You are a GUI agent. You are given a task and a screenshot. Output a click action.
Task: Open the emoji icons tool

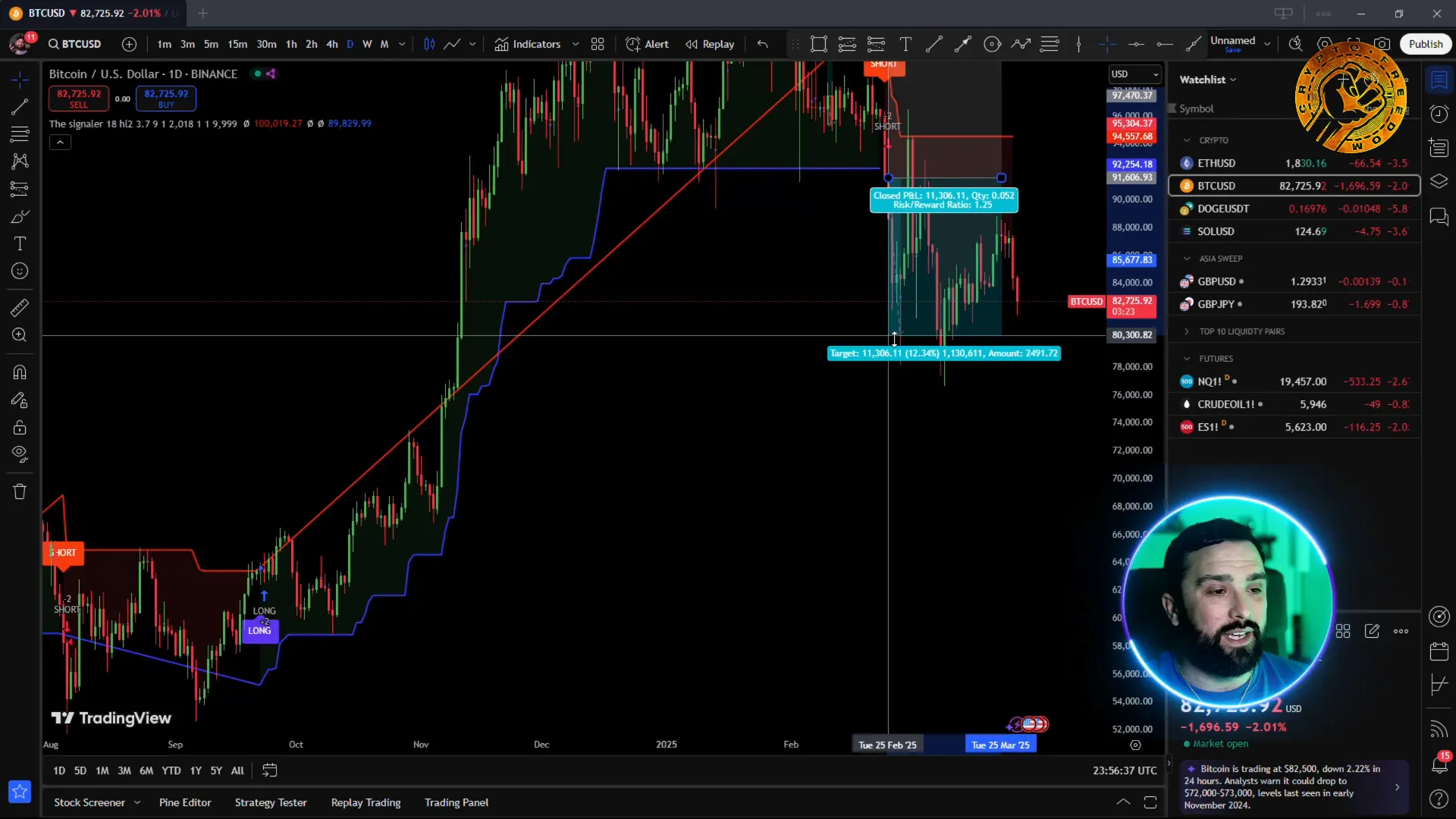coord(20,271)
